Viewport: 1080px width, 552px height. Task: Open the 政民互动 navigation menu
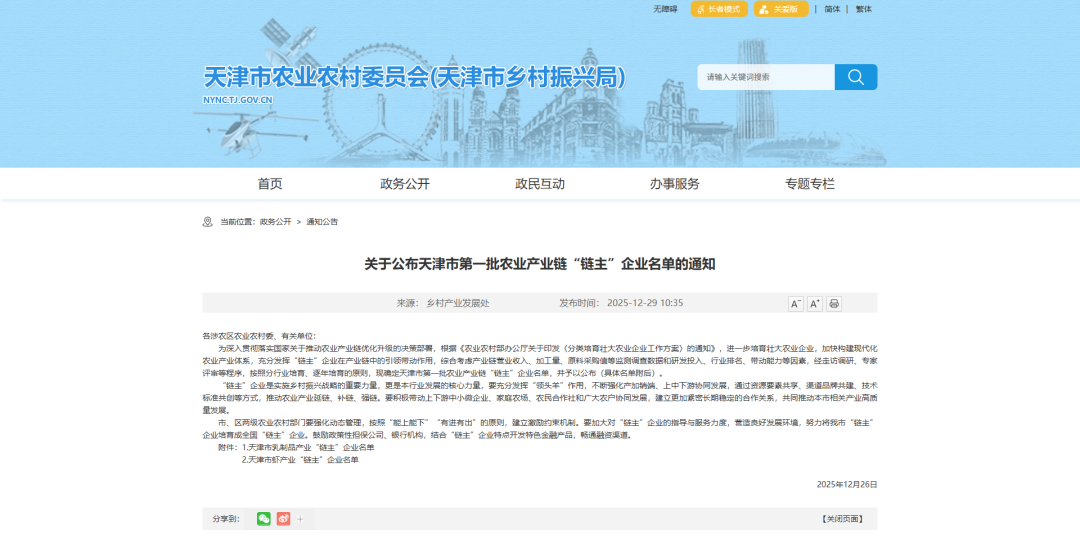[540, 184]
